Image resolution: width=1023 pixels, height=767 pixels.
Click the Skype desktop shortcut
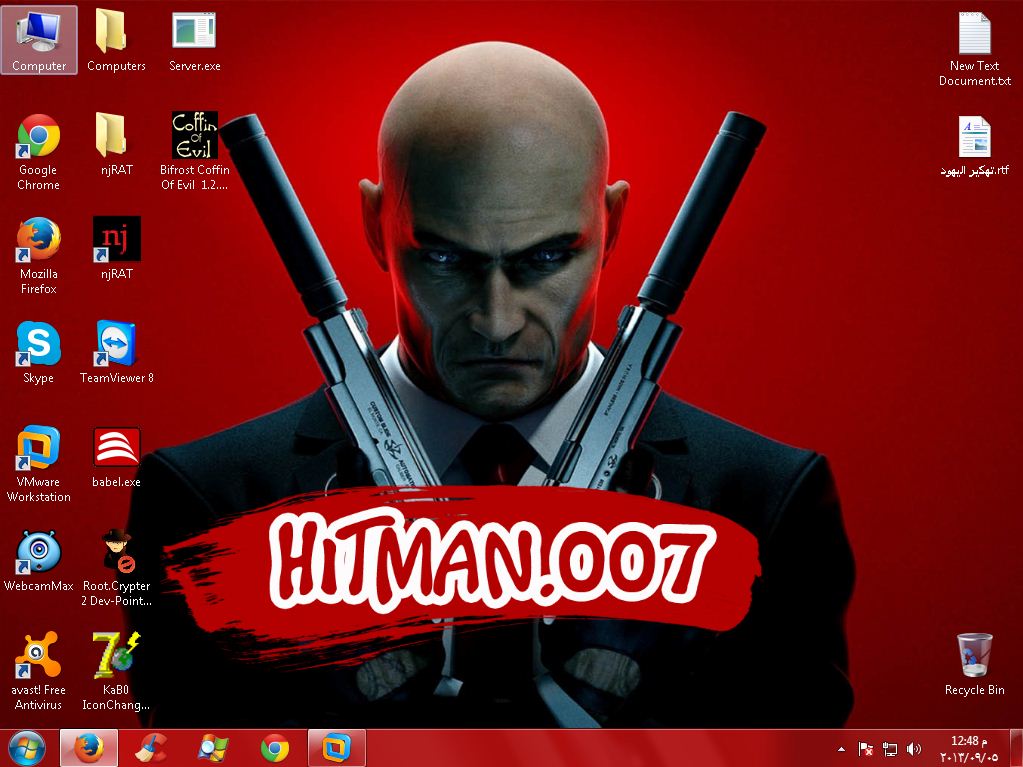click(38, 345)
